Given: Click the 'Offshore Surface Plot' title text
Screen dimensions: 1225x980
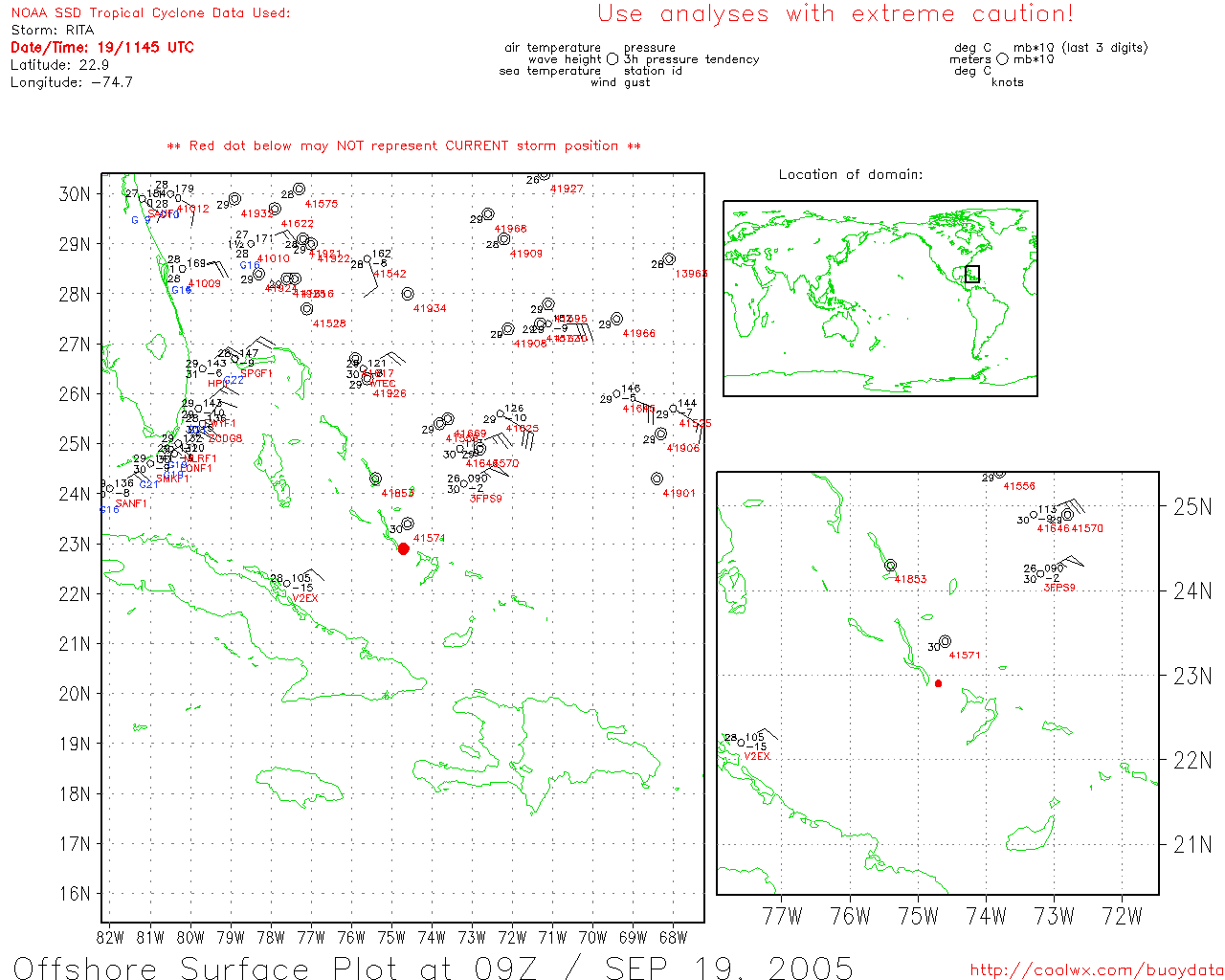Looking at the screenshot, I should [x=161, y=968].
